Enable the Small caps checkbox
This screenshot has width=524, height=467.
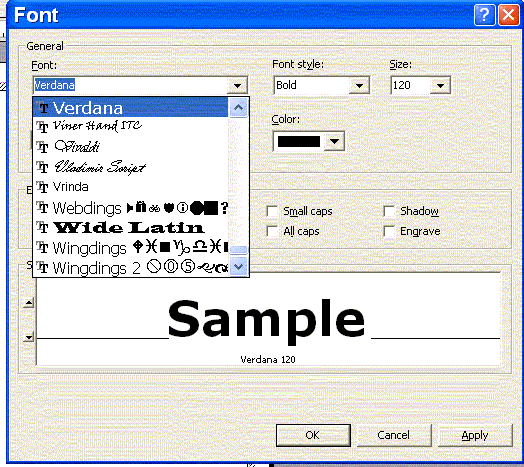coord(272,211)
